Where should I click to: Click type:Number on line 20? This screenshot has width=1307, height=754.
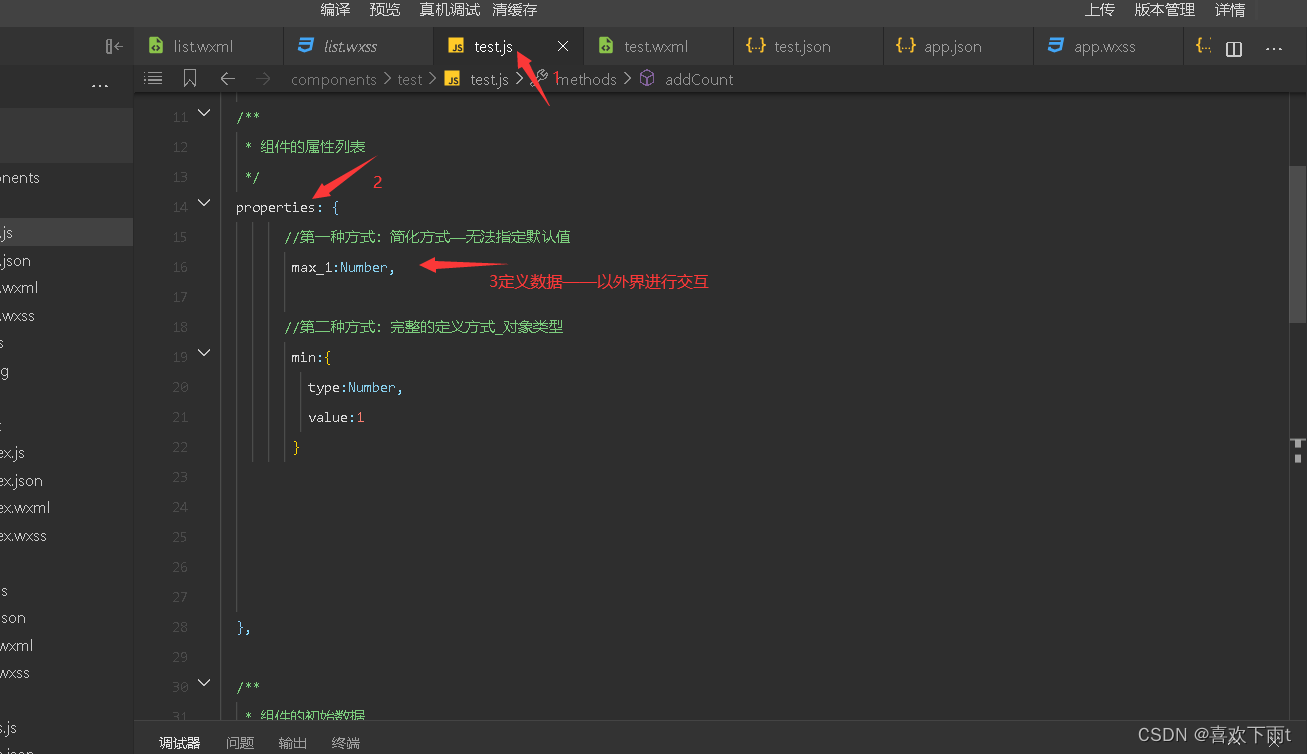coord(351,387)
